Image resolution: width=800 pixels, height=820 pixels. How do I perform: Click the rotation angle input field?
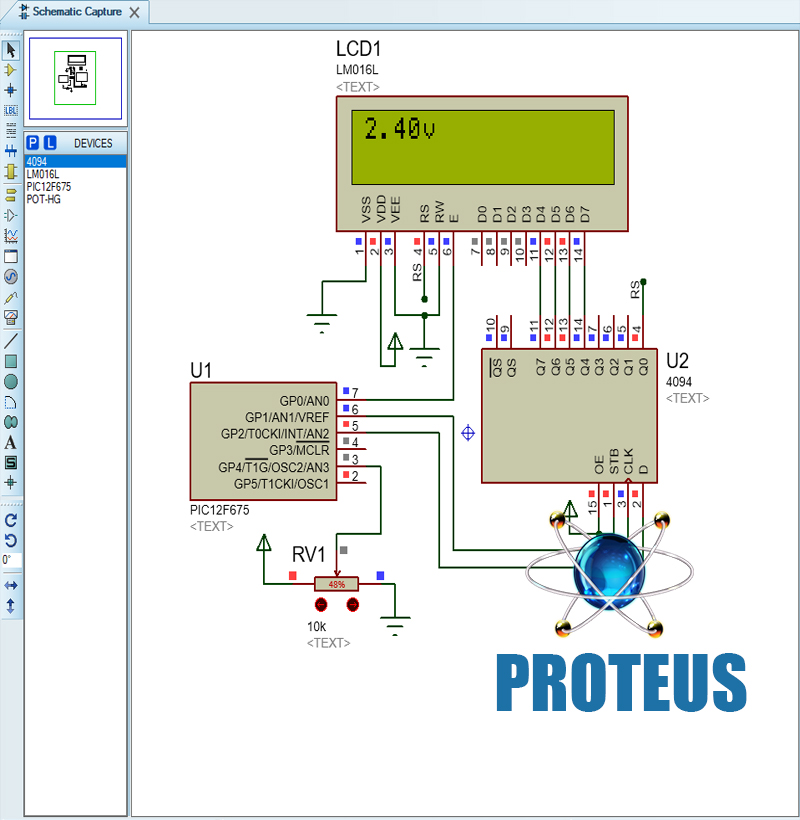pyautogui.click(x=11, y=560)
